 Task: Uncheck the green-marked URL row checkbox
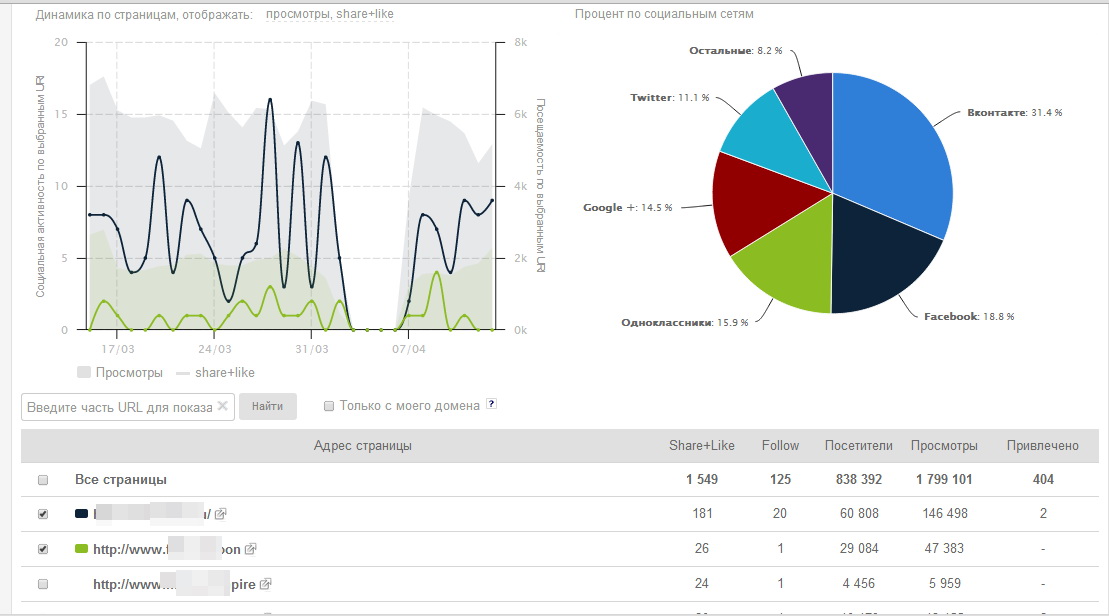point(42,549)
